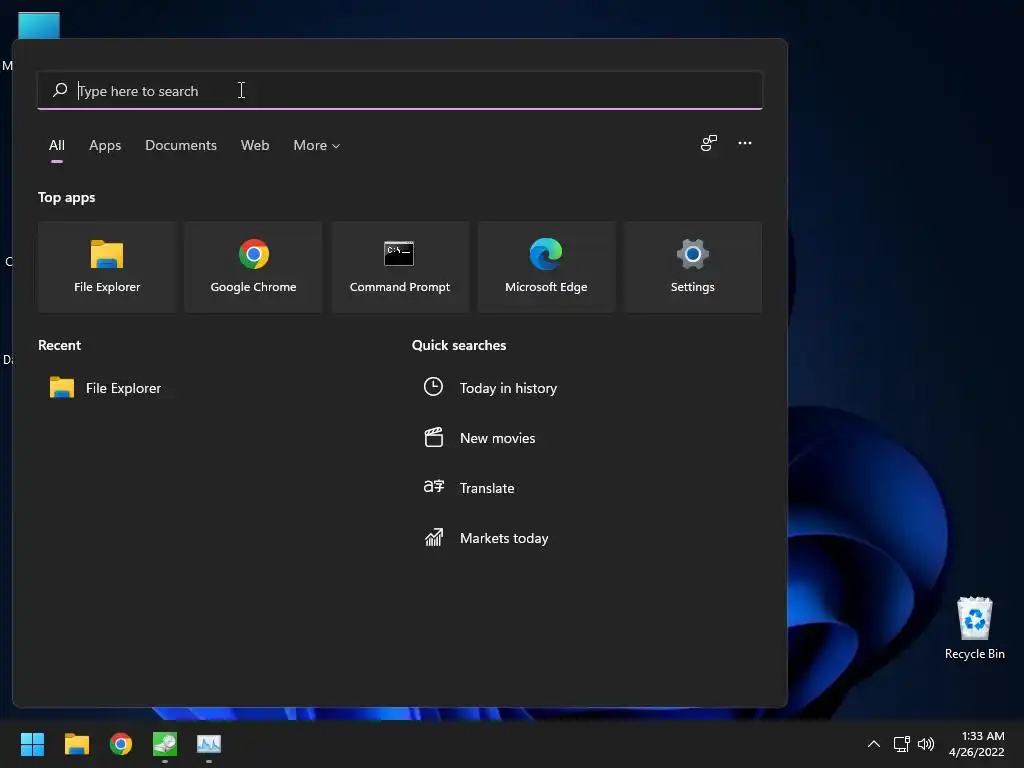Image resolution: width=1024 pixels, height=768 pixels.
Task: Open the search feedback/account icon
Action: pos(709,143)
